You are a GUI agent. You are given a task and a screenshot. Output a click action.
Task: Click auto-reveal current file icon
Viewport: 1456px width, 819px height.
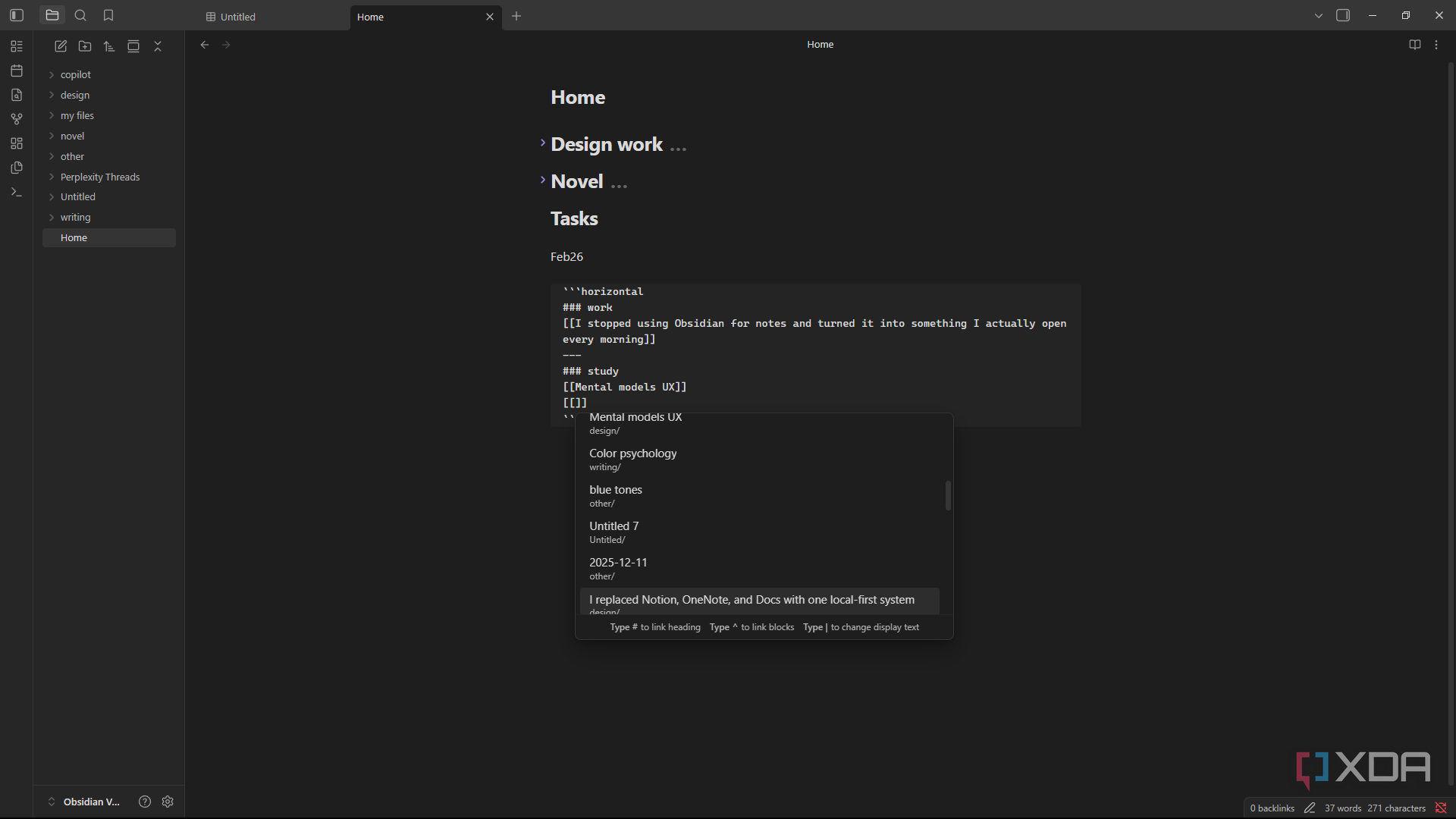[x=133, y=46]
